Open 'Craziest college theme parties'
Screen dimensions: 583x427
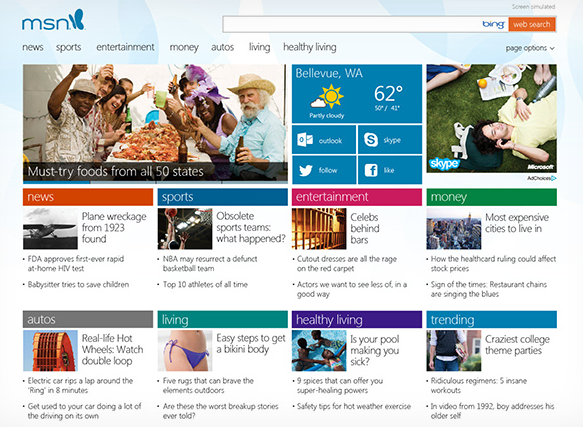pos(517,345)
